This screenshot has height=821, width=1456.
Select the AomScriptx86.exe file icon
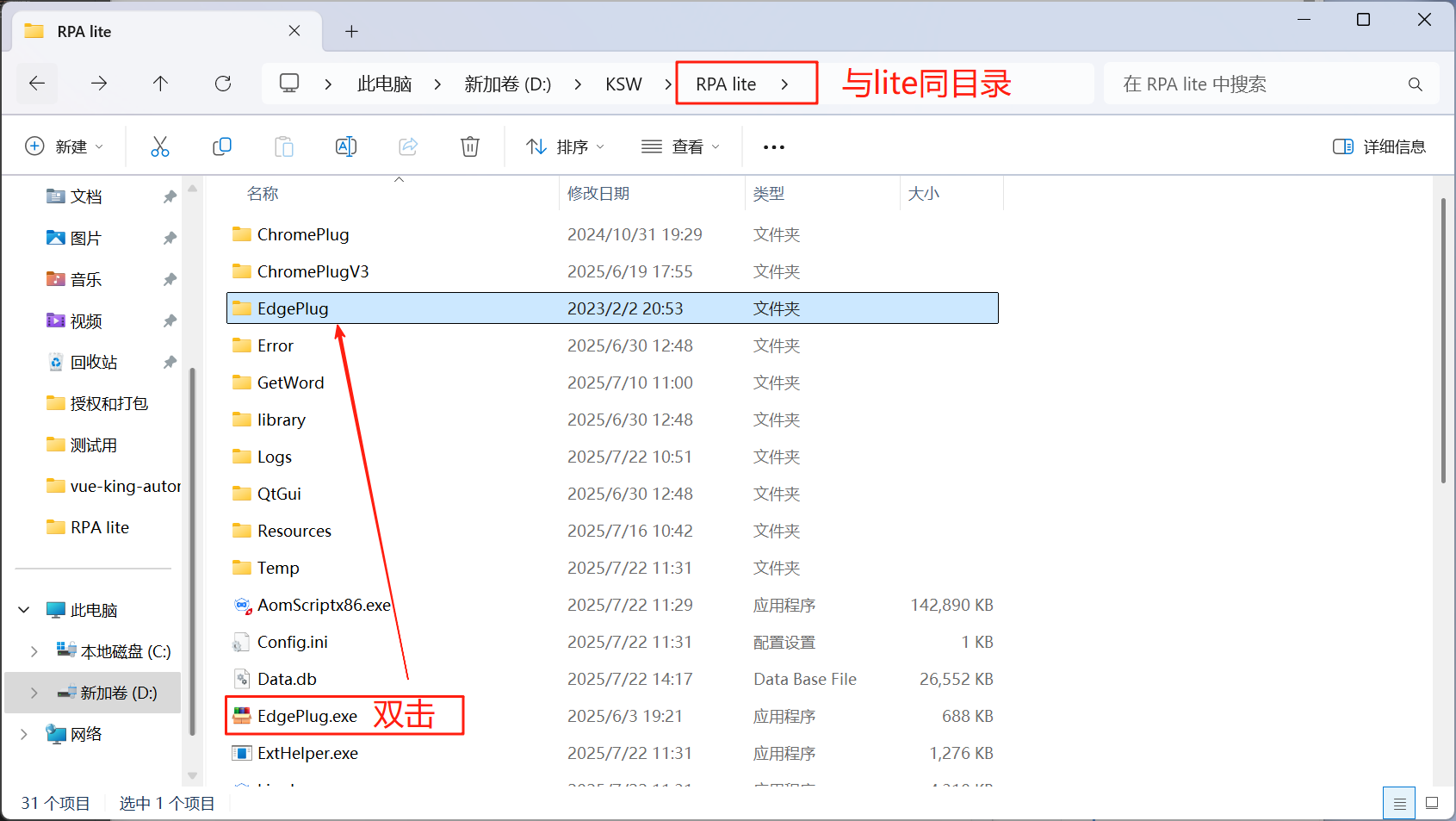point(242,605)
